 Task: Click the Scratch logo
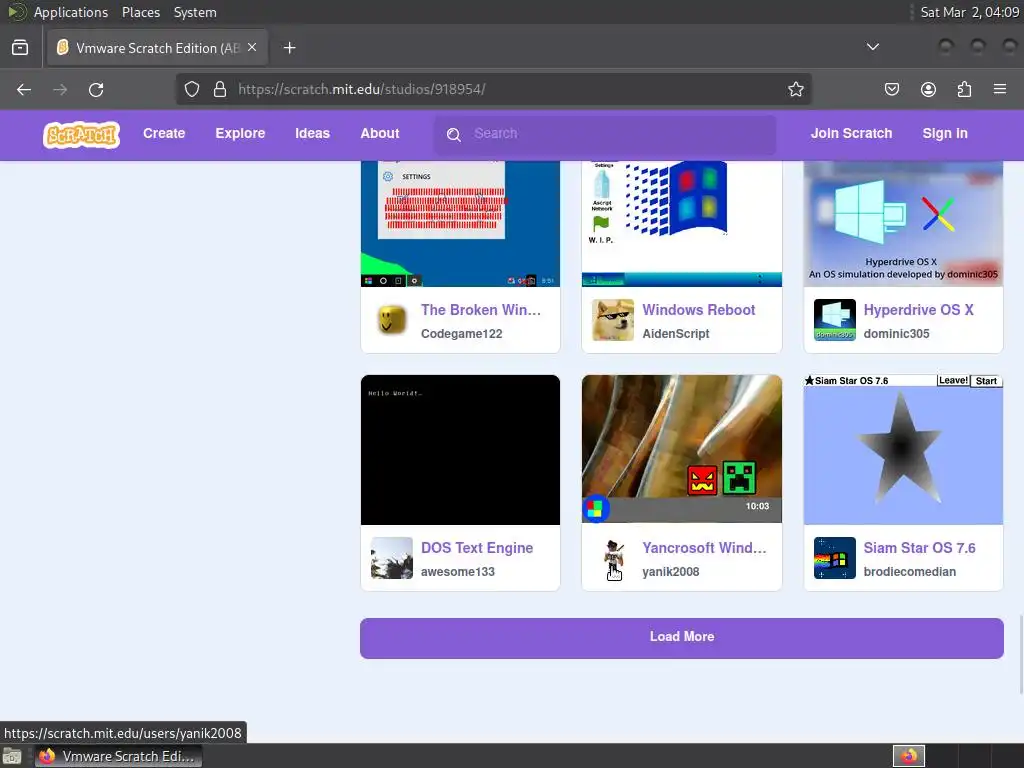pos(82,135)
